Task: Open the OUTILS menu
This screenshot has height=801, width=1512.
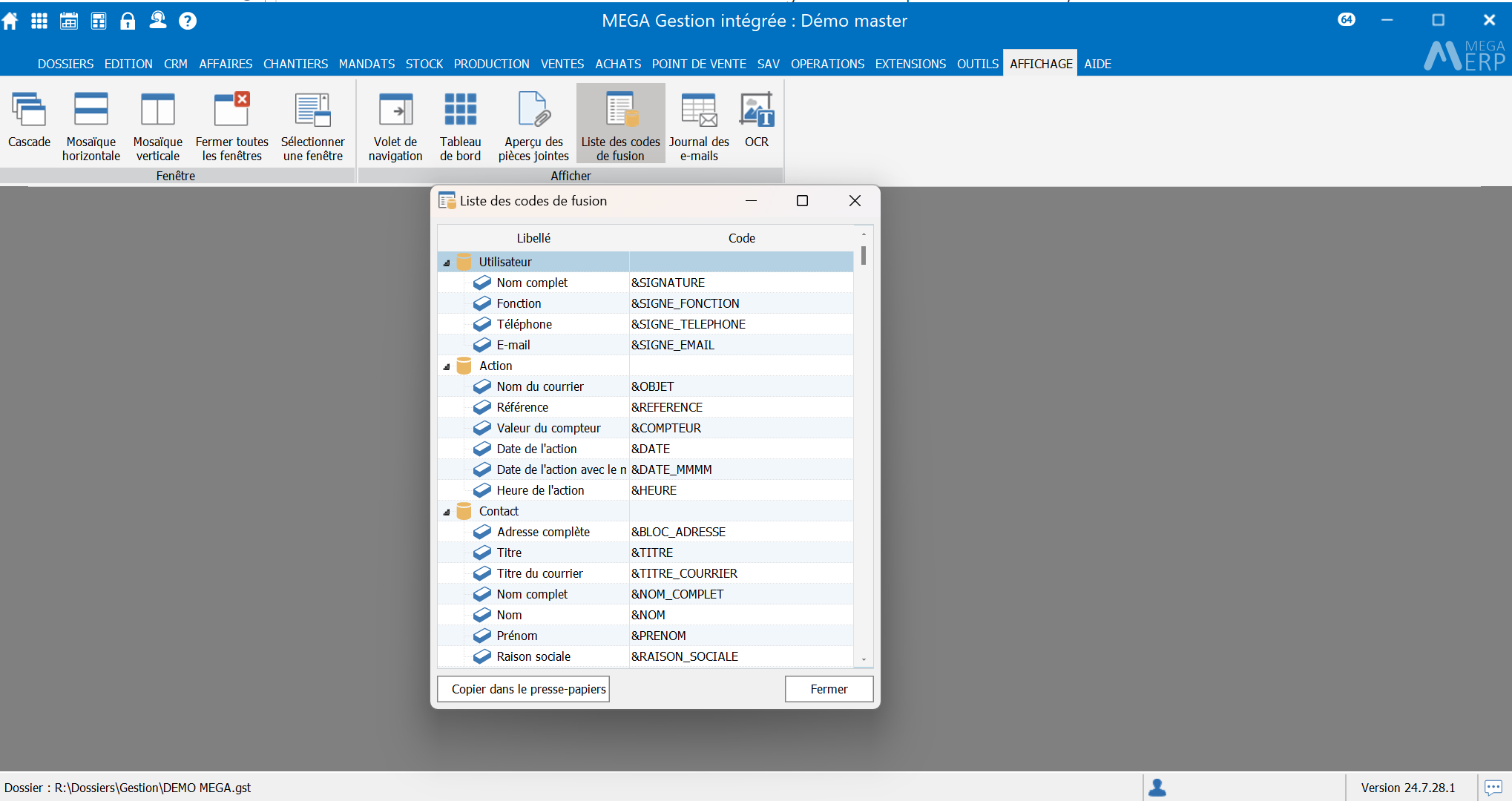Action: [978, 64]
